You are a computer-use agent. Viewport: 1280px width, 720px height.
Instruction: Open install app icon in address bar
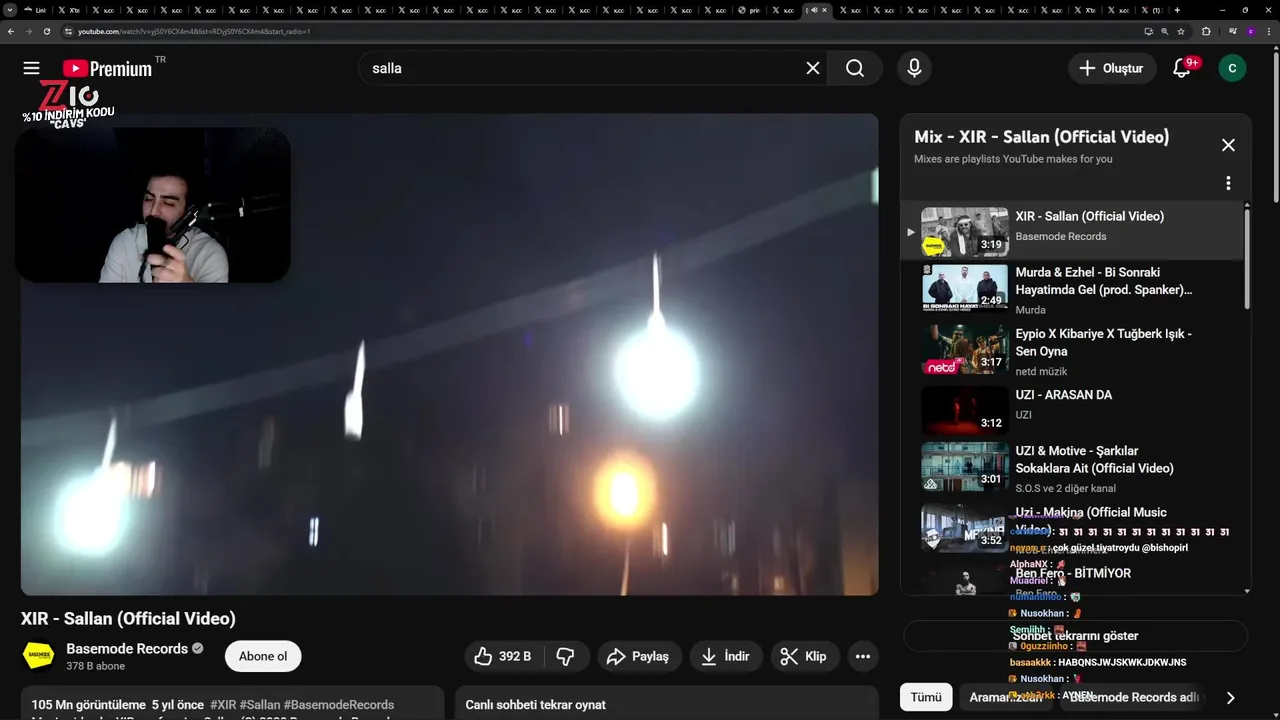(x=1148, y=31)
